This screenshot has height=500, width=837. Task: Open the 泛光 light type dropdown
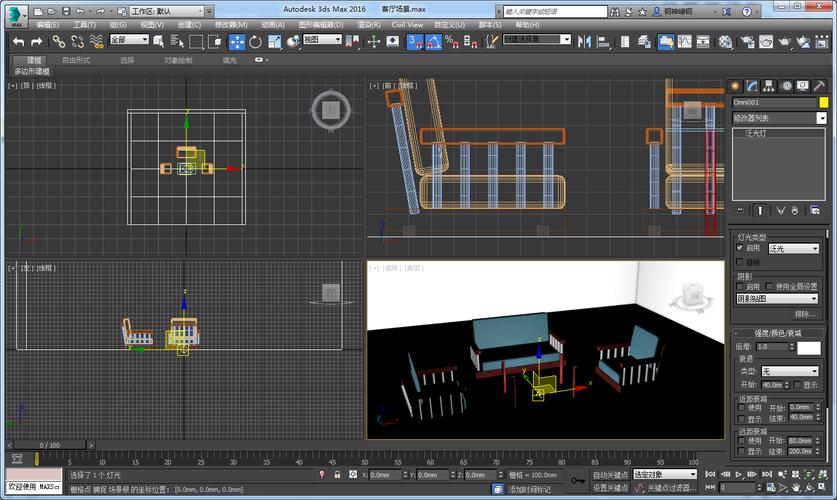794,247
